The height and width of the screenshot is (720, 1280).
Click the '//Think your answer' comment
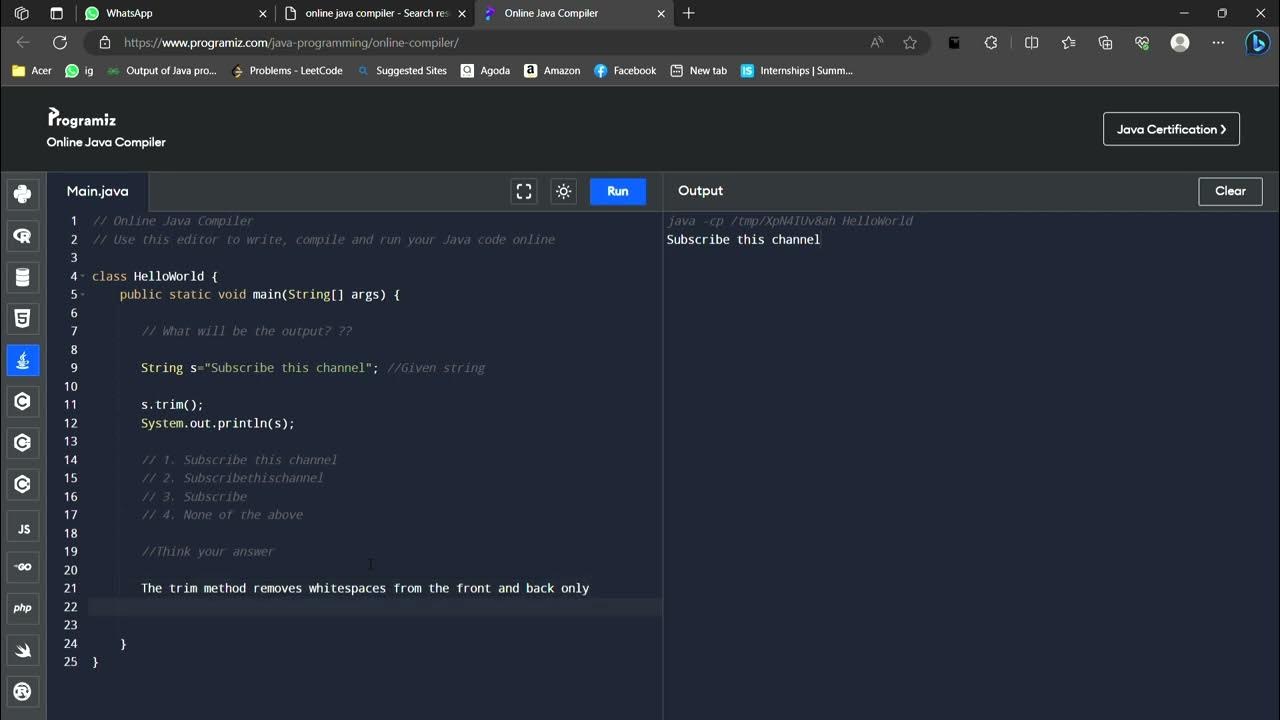pyautogui.click(x=208, y=552)
